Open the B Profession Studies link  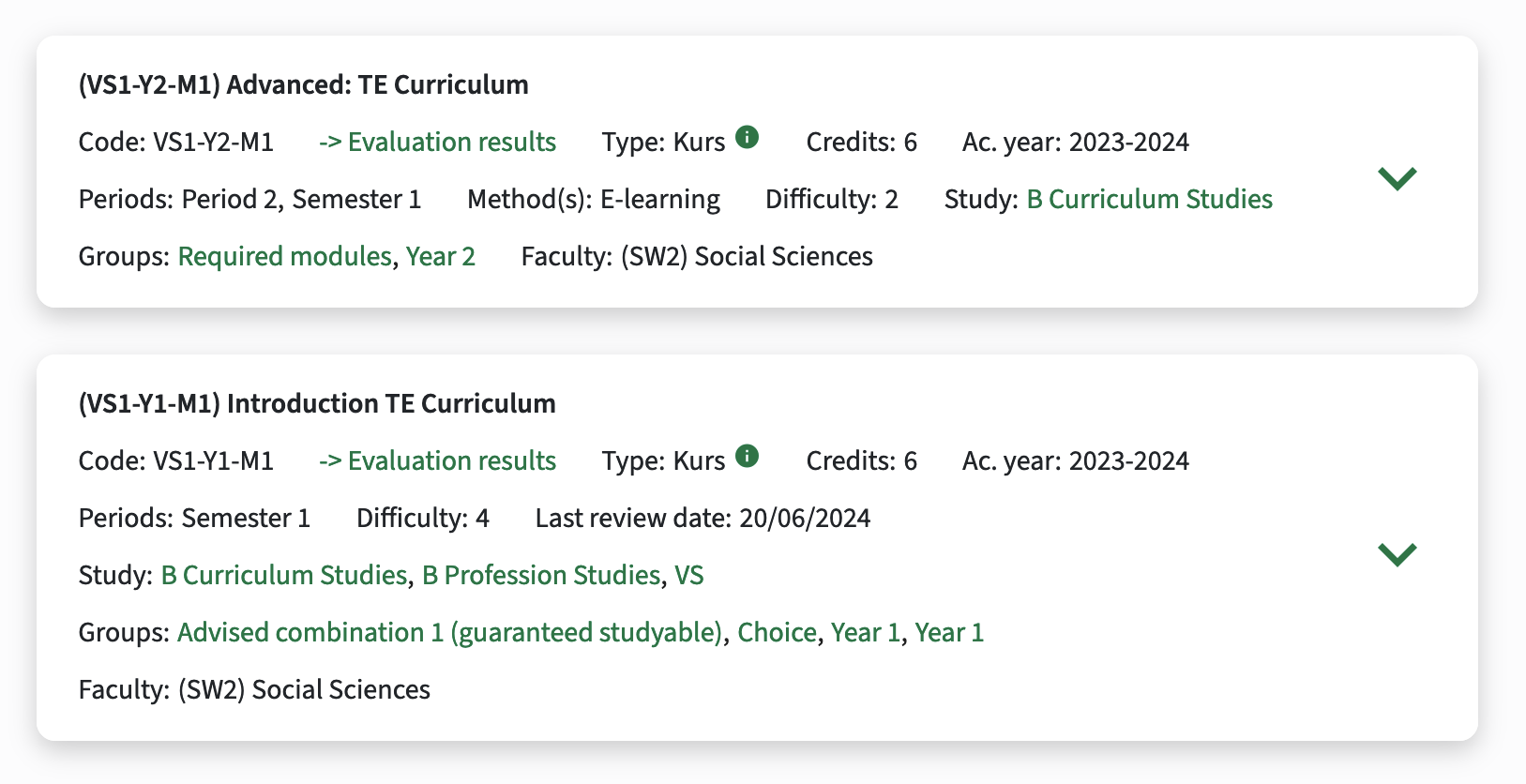[541, 575]
